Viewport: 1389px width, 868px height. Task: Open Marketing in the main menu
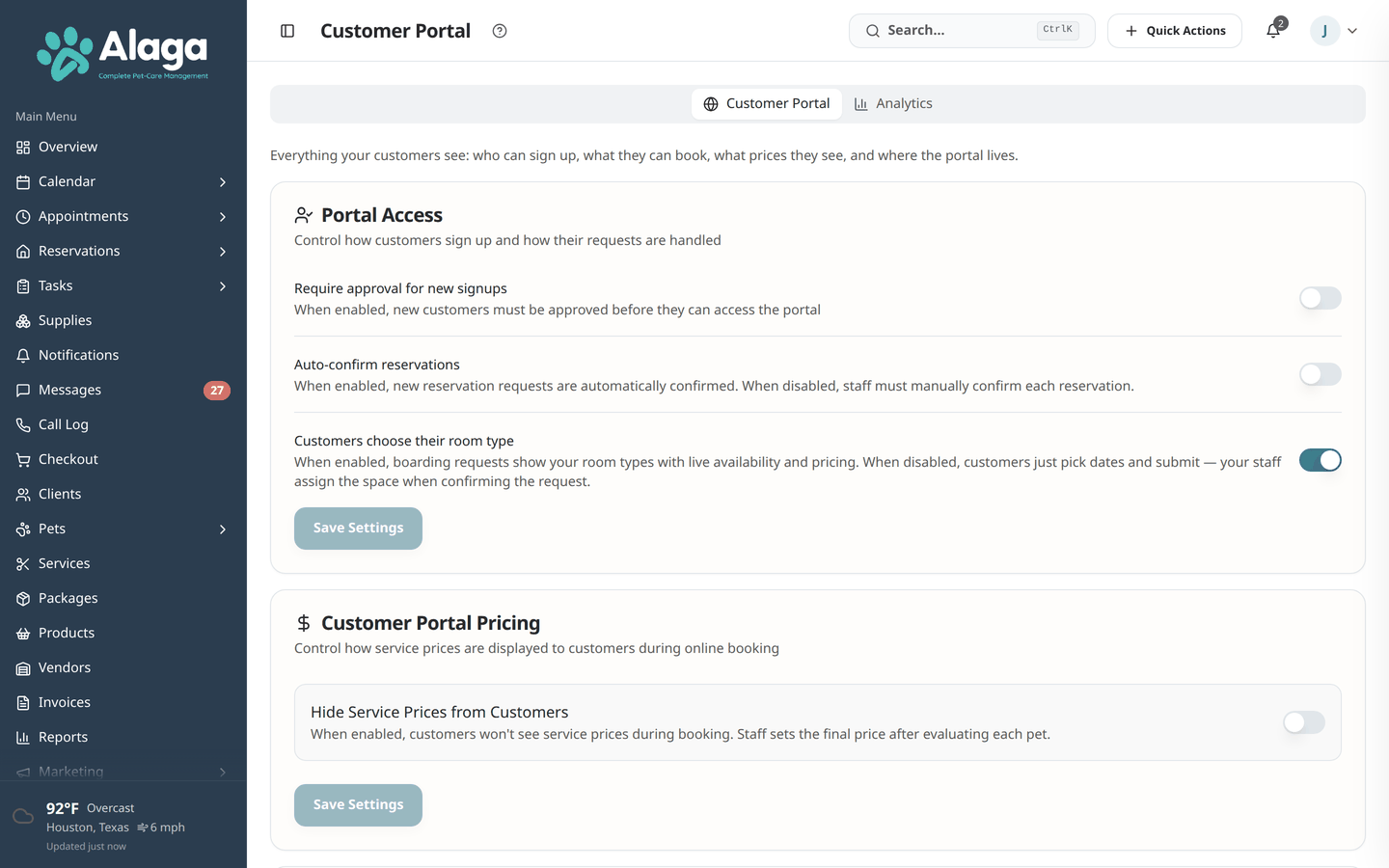pos(123,772)
